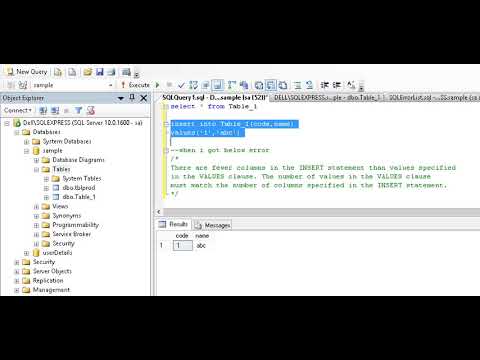The width and height of the screenshot is (480, 360).
Task: Click the Connect icon left of the sample database box
Action: coord(11,85)
